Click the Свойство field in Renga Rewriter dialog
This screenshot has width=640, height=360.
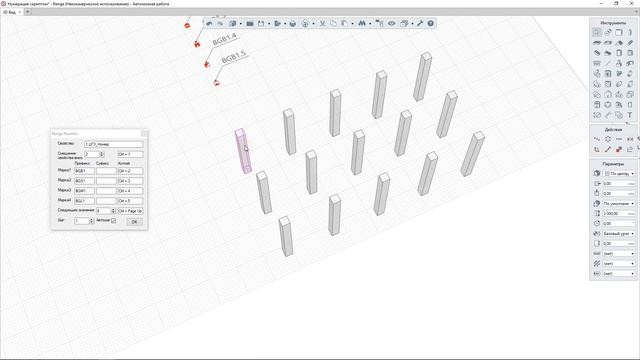[x=113, y=144]
